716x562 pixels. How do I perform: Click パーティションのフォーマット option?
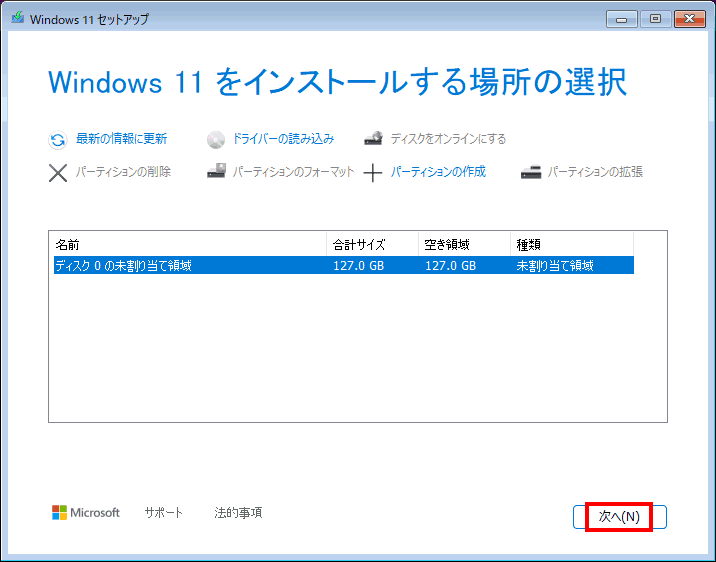293,172
